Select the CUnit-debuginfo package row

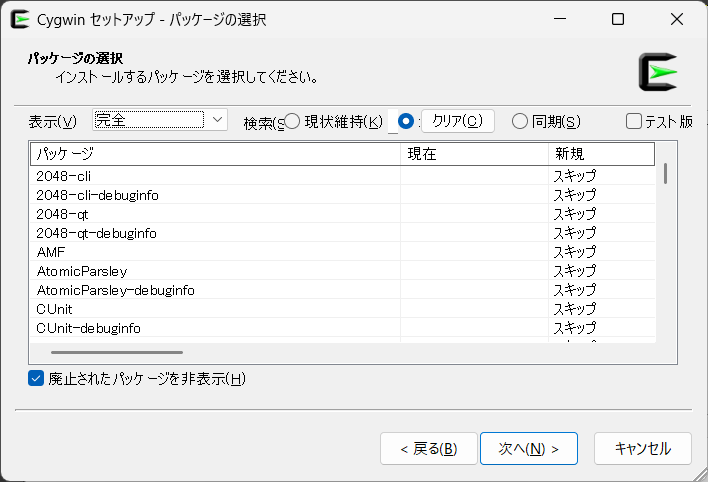click(343, 328)
